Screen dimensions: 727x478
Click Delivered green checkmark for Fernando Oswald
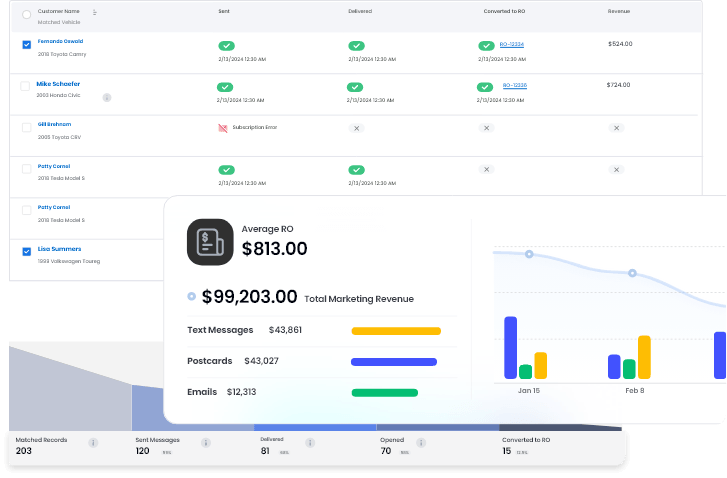357,46
